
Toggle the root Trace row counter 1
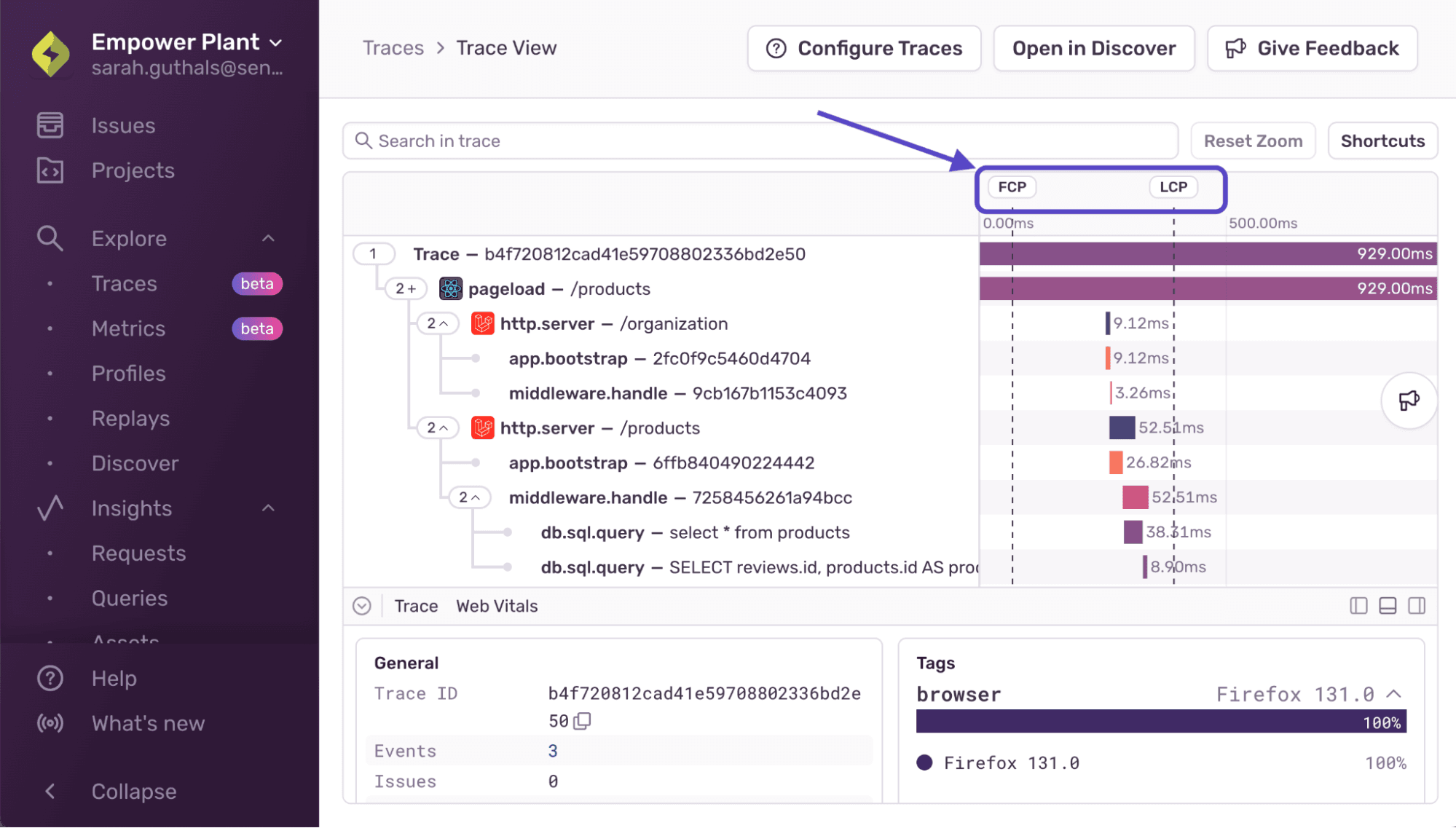[374, 253]
